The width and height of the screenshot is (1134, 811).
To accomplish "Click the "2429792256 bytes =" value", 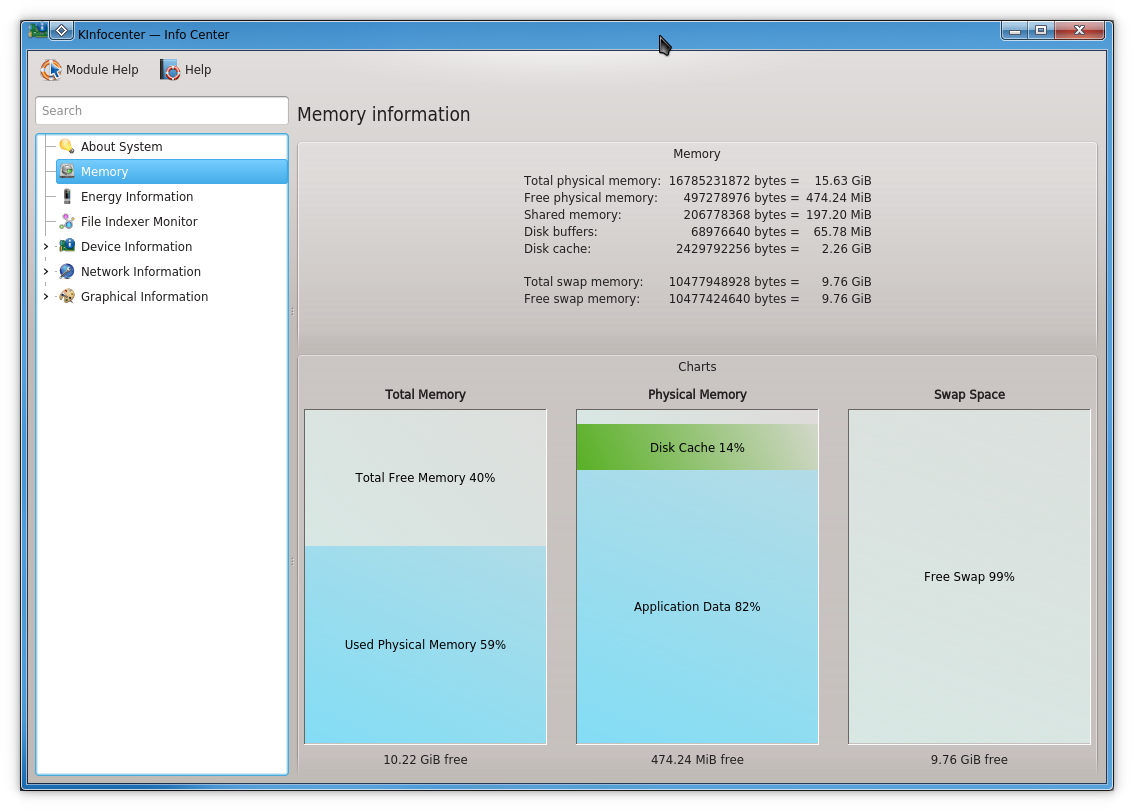I will coord(738,249).
